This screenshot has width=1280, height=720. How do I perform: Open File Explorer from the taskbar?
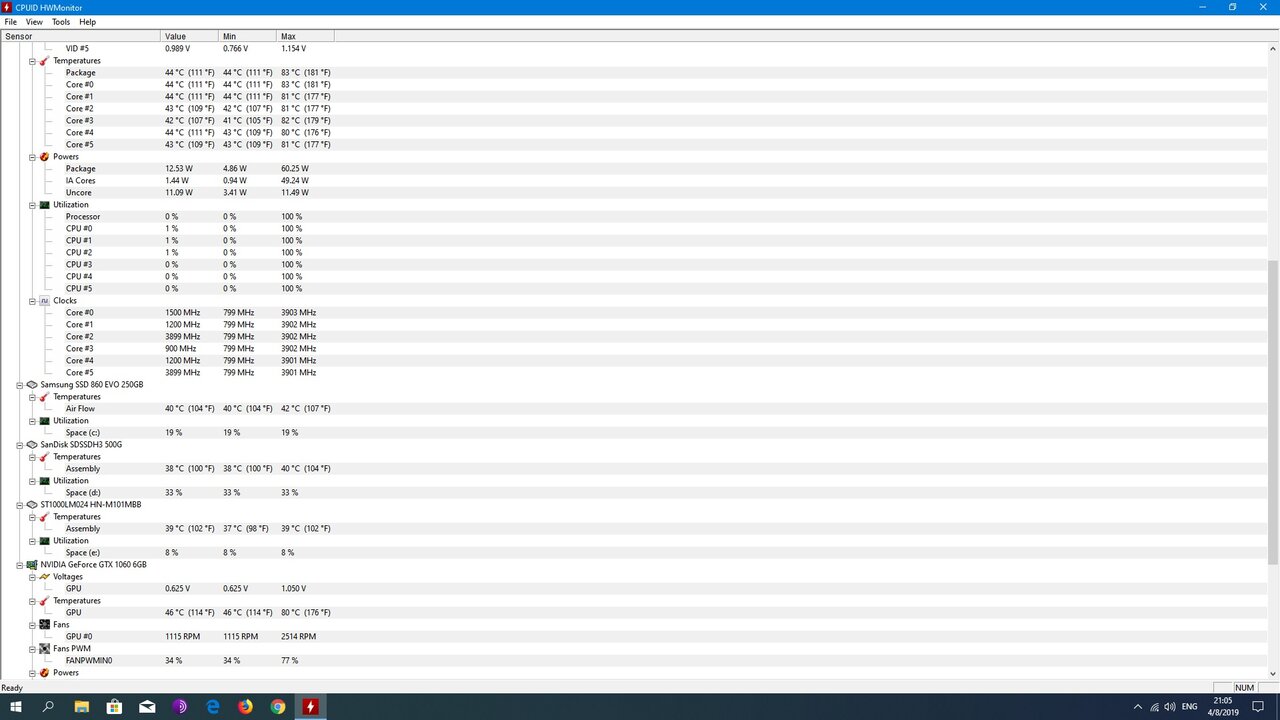click(82, 706)
